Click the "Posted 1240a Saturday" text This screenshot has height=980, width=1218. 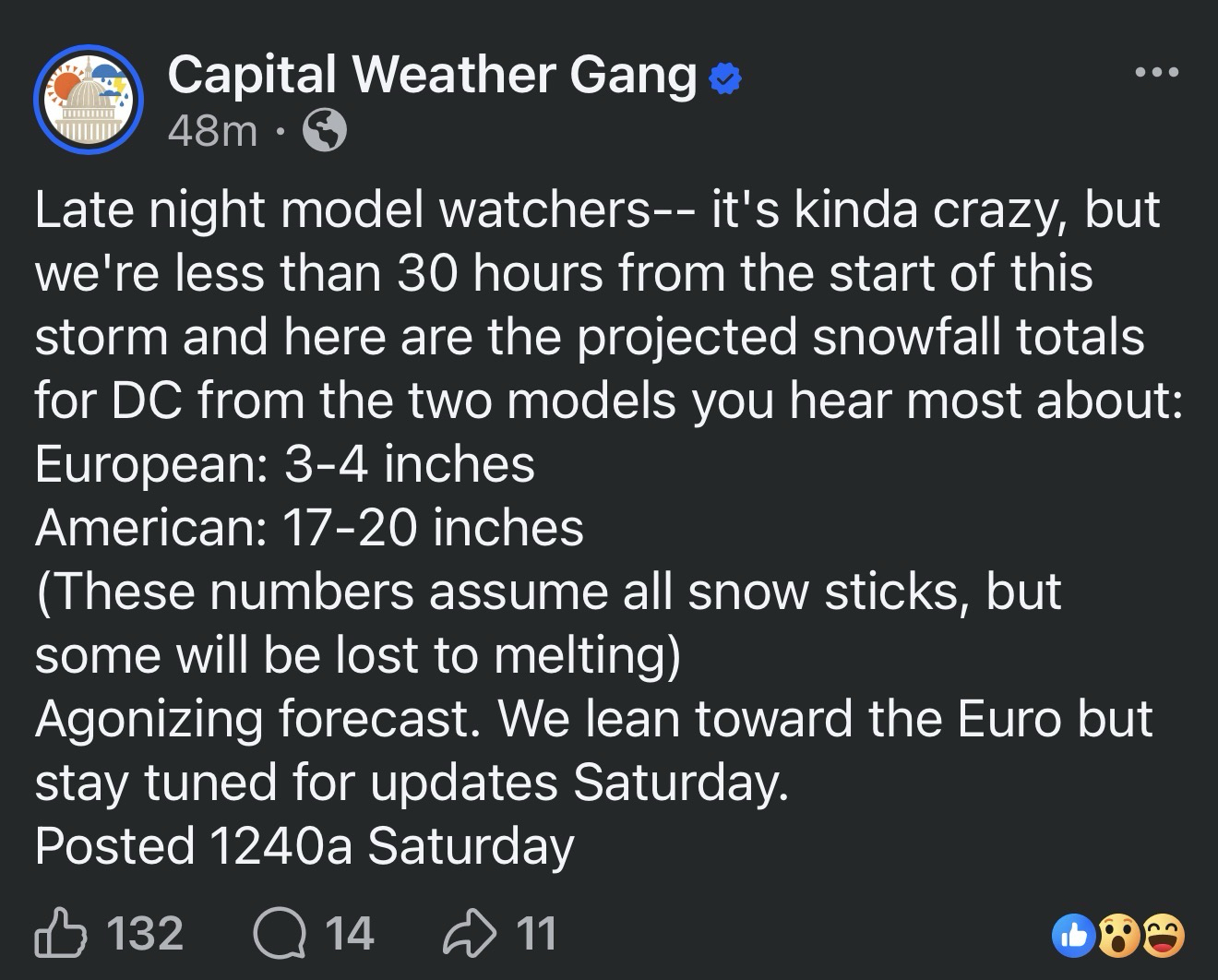304,845
